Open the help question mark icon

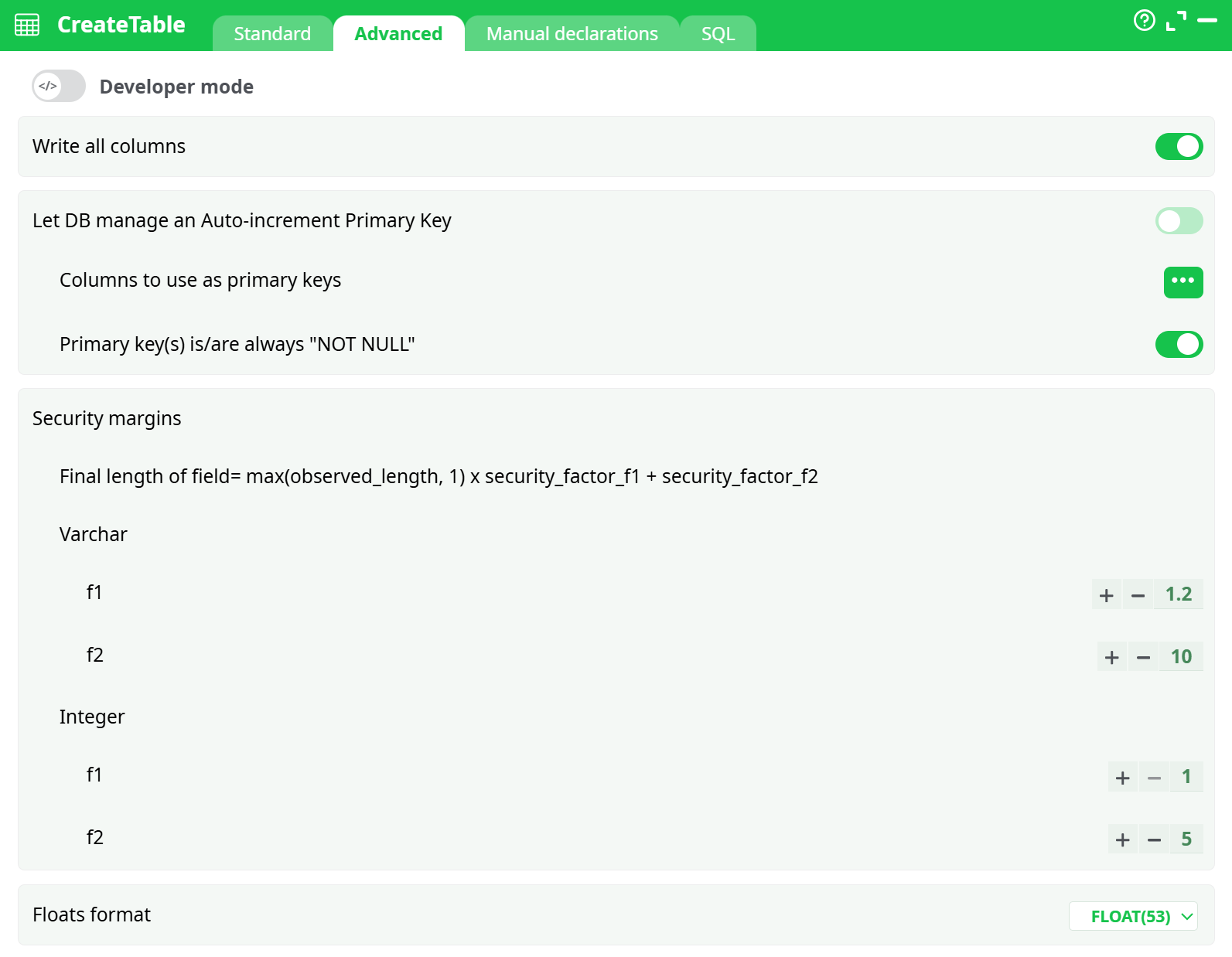[x=1144, y=21]
